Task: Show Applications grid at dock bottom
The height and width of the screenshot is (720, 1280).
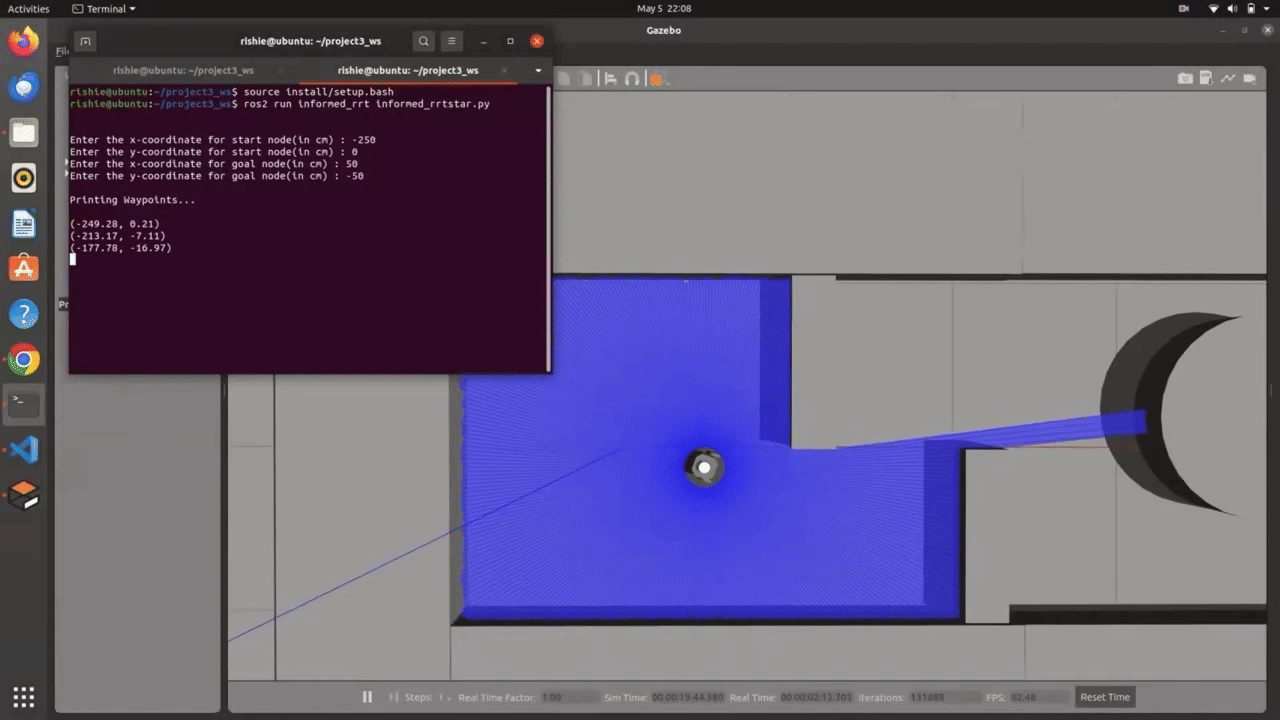Action: [24, 696]
